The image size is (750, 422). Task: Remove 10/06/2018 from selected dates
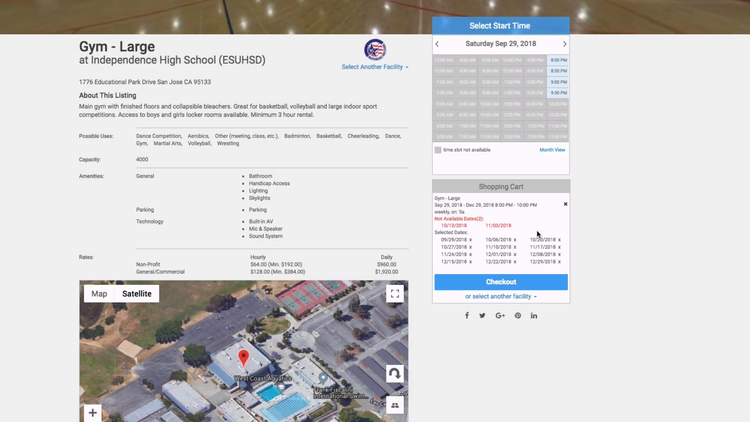point(515,240)
